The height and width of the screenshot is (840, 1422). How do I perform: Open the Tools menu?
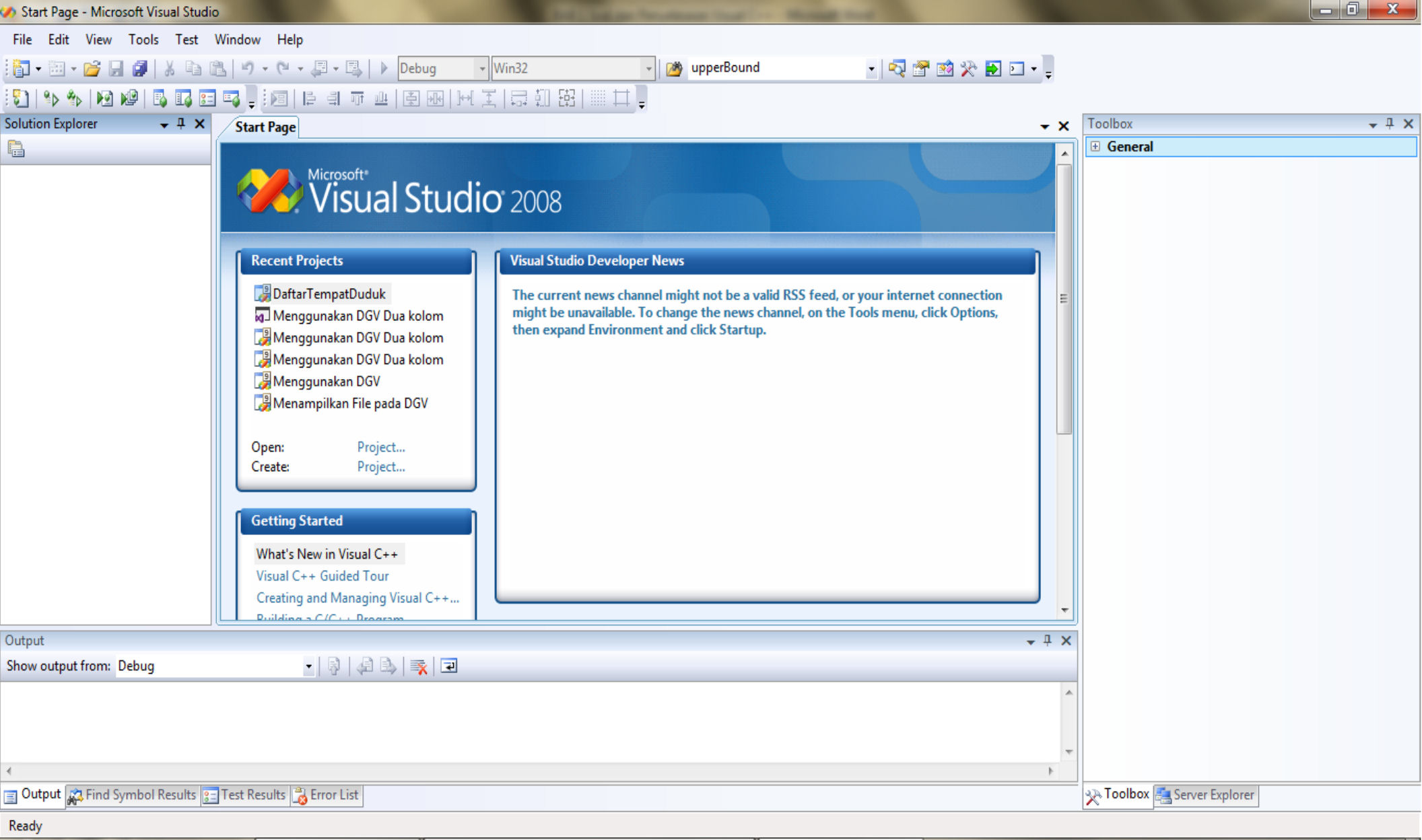click(x=143, y=40)
